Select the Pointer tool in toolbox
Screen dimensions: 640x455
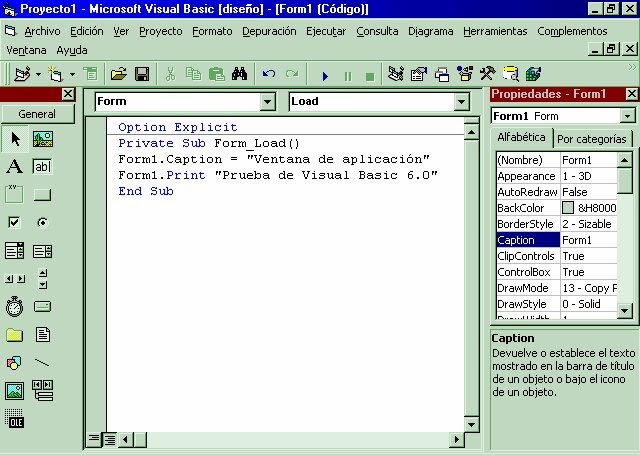tap(15, 139)
